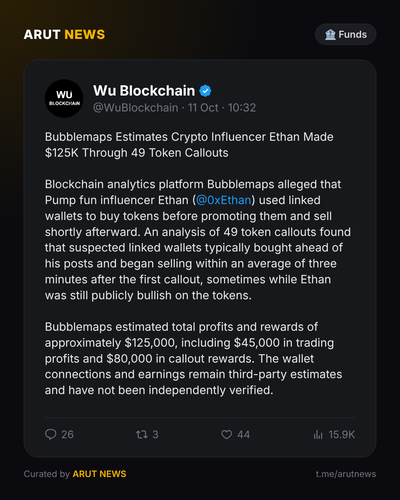Click the 11 Oct post date

tap(203, 108)
